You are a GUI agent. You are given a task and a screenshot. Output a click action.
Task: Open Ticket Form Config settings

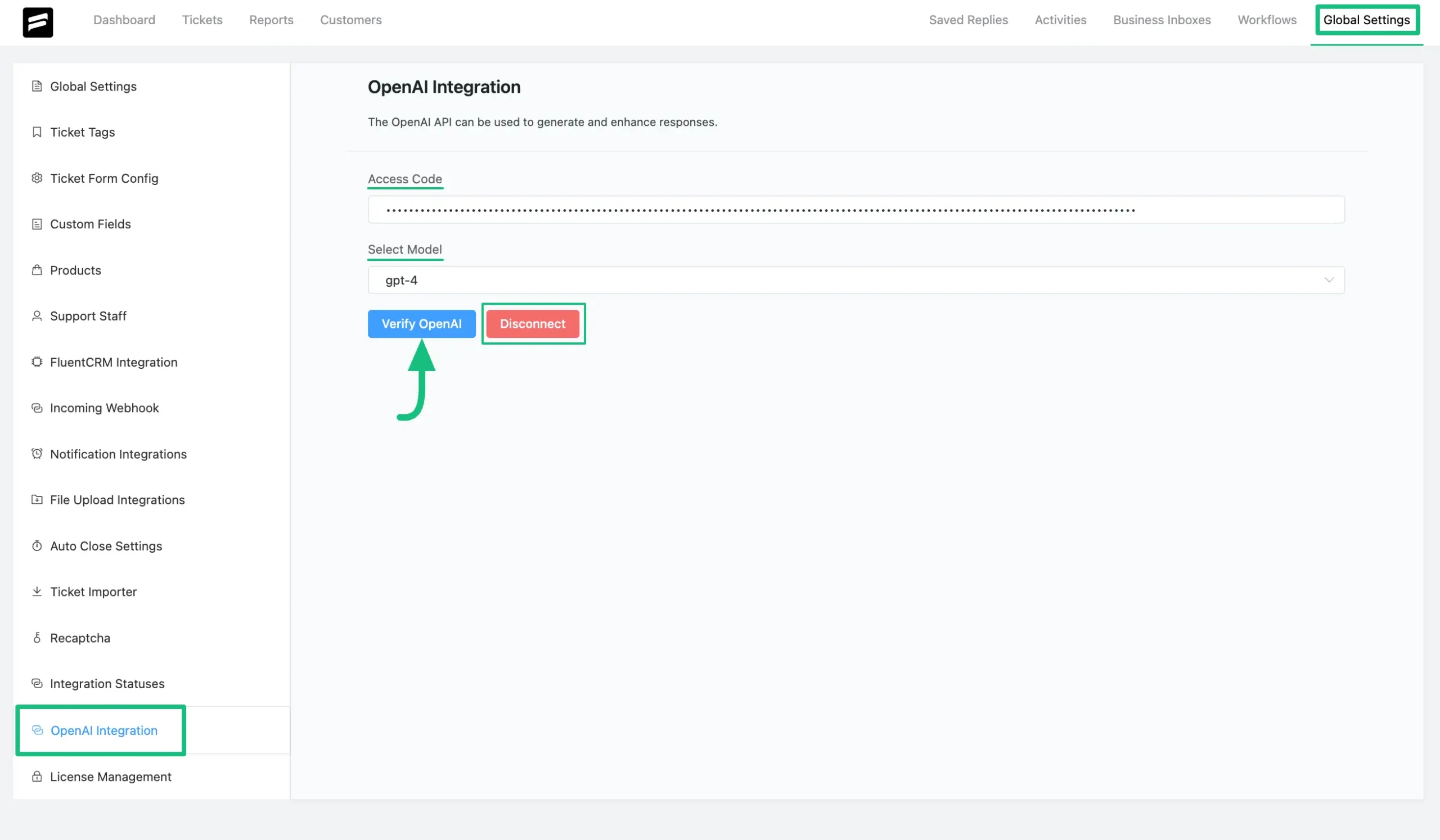(x=151, y=178)
